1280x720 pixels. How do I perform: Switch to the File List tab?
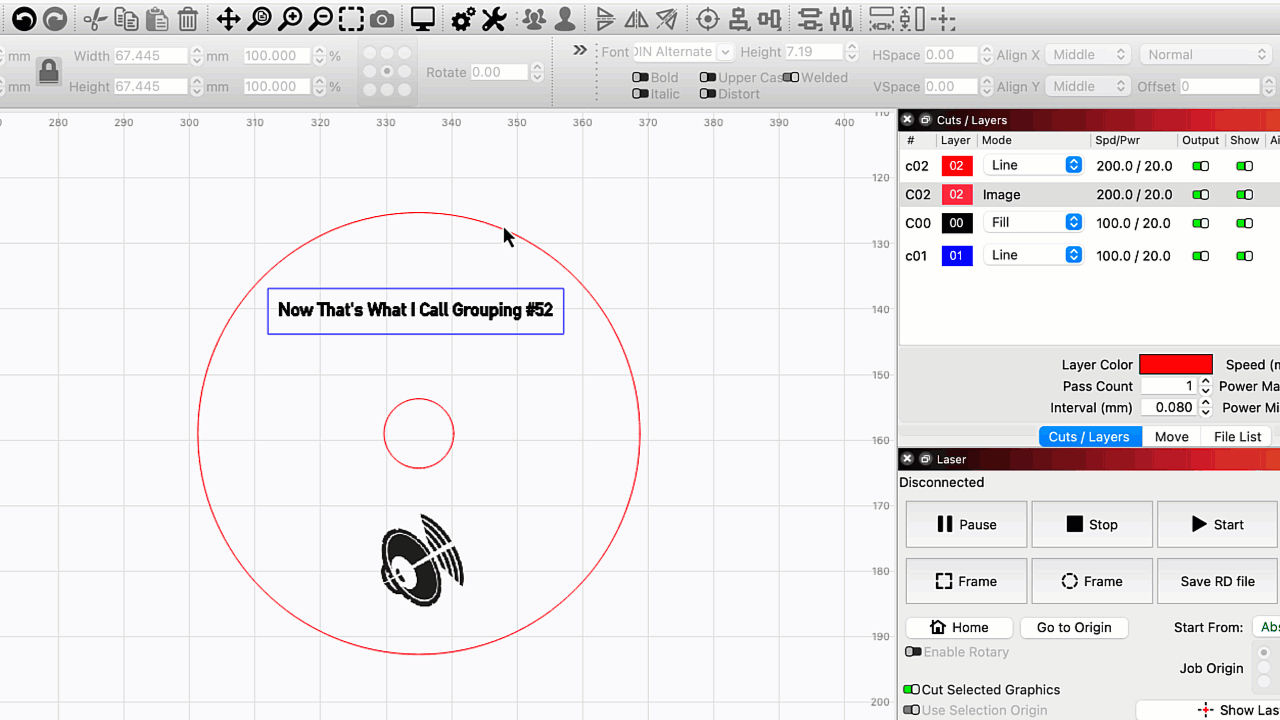pos(1237,436)
